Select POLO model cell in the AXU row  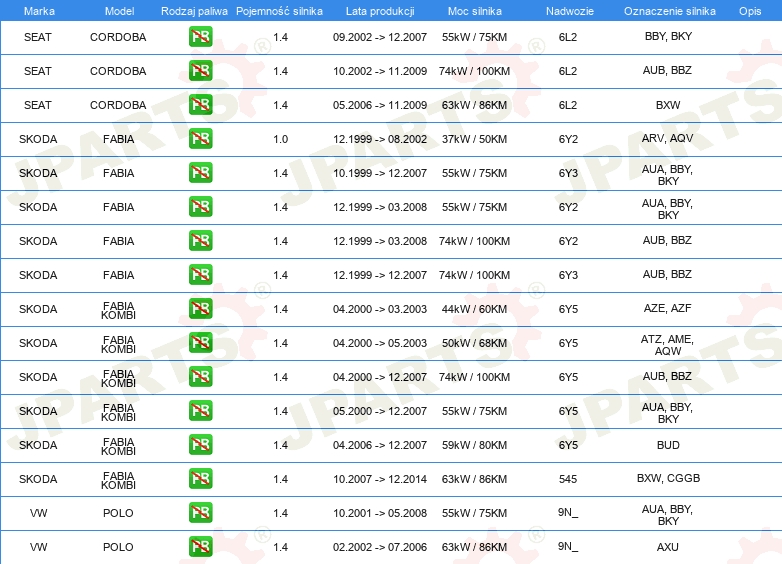click(118, 547)
